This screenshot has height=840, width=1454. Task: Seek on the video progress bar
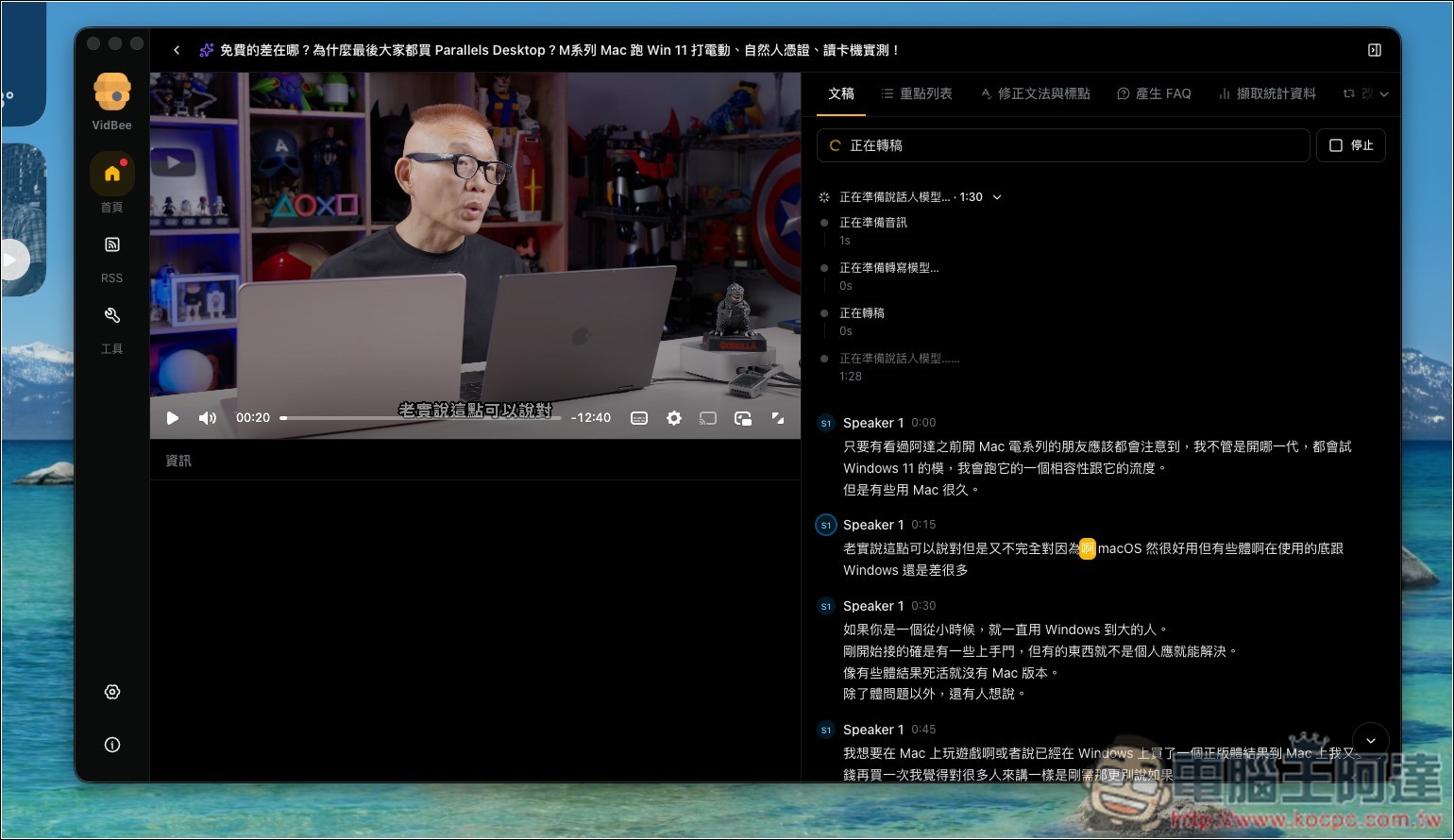[420, 418]
